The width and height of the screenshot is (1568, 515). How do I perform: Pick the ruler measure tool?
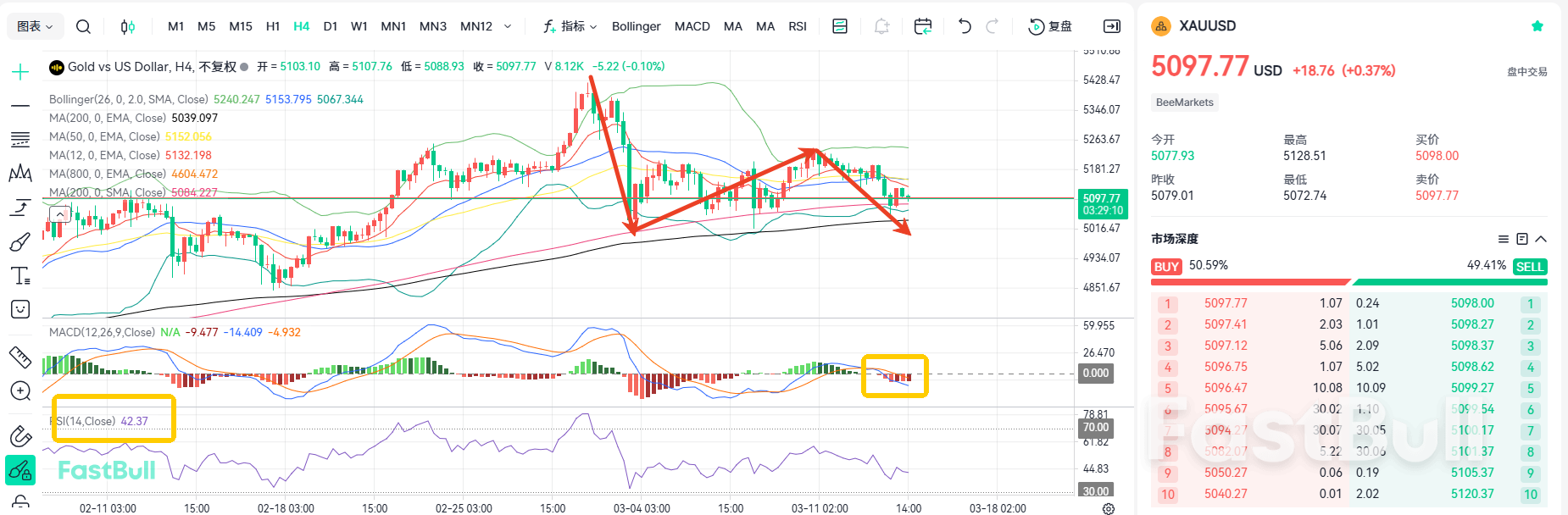[x=20, y=357]
